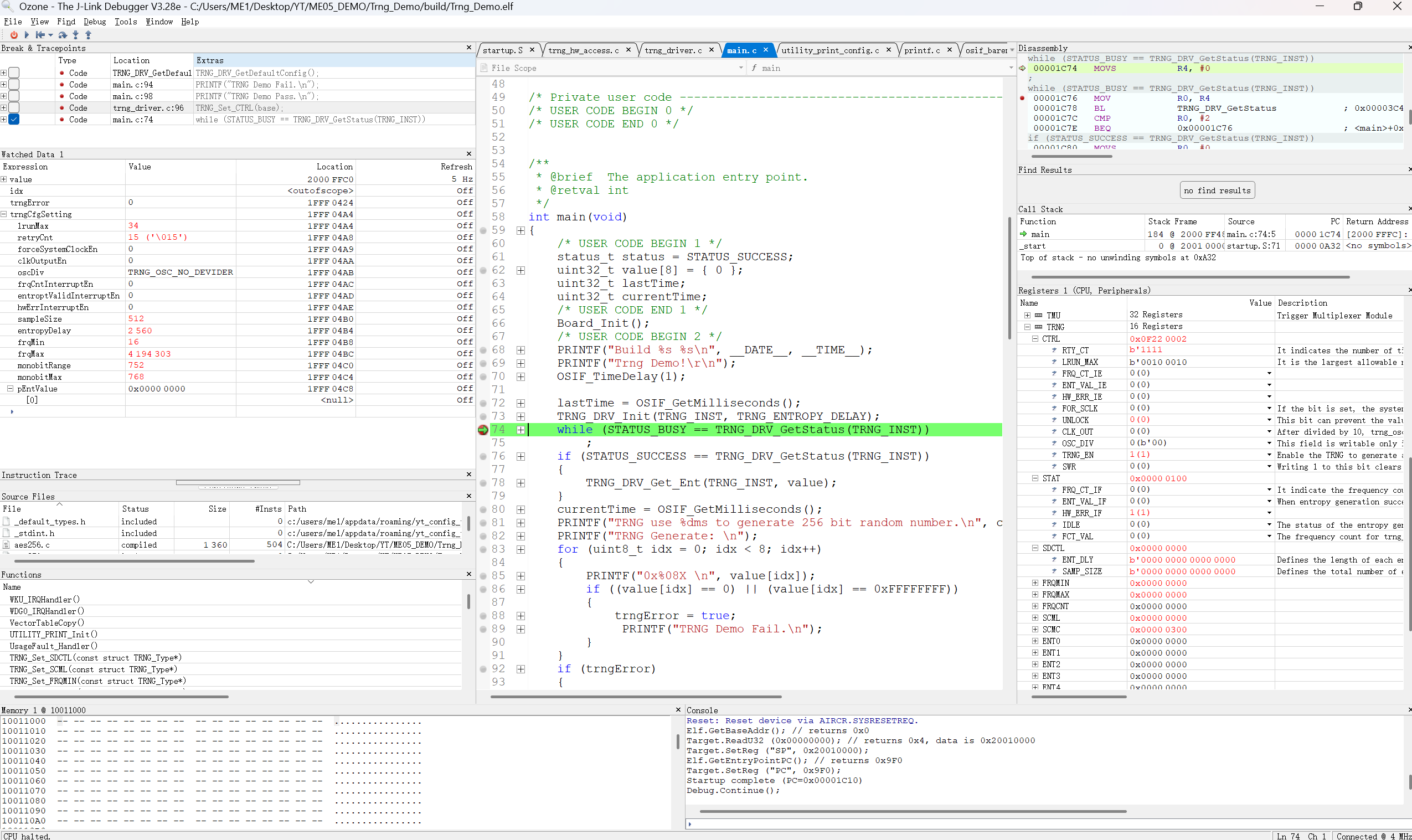This screenshot has width=1412, height=840.
Task: Open the Debug menu
Action: 95,22
